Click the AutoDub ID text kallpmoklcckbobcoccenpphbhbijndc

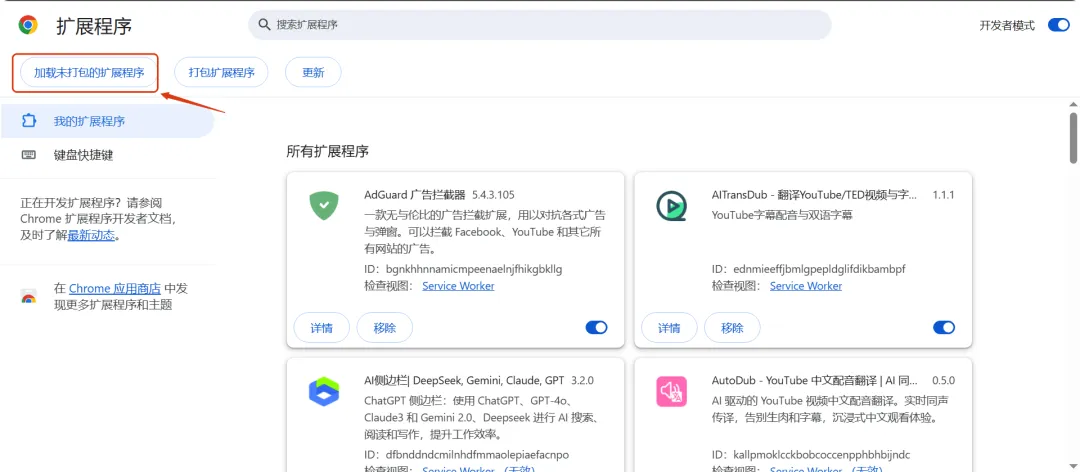(822, 455)
